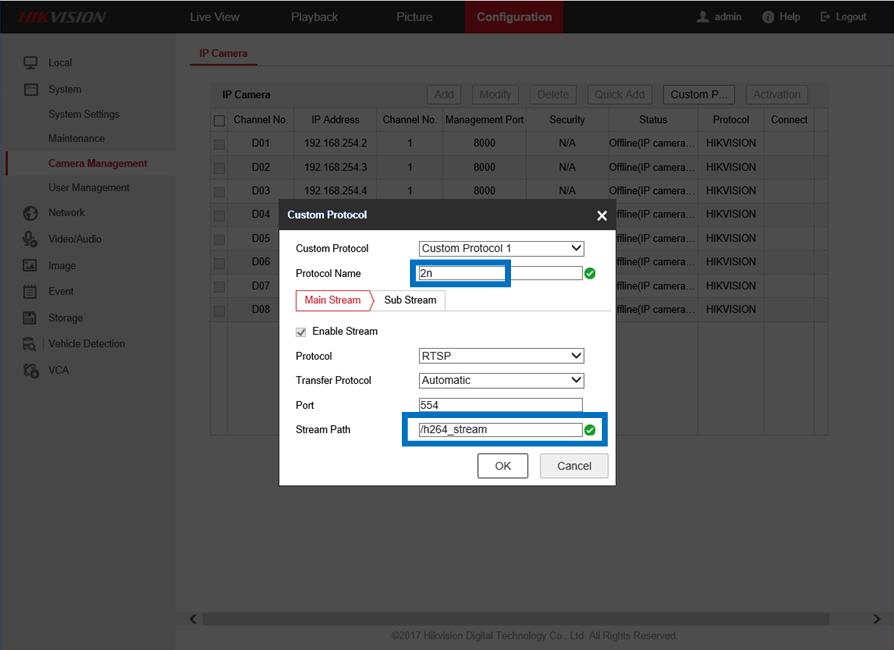Open the Custom Protocol dropdown

tap(501, 248)
